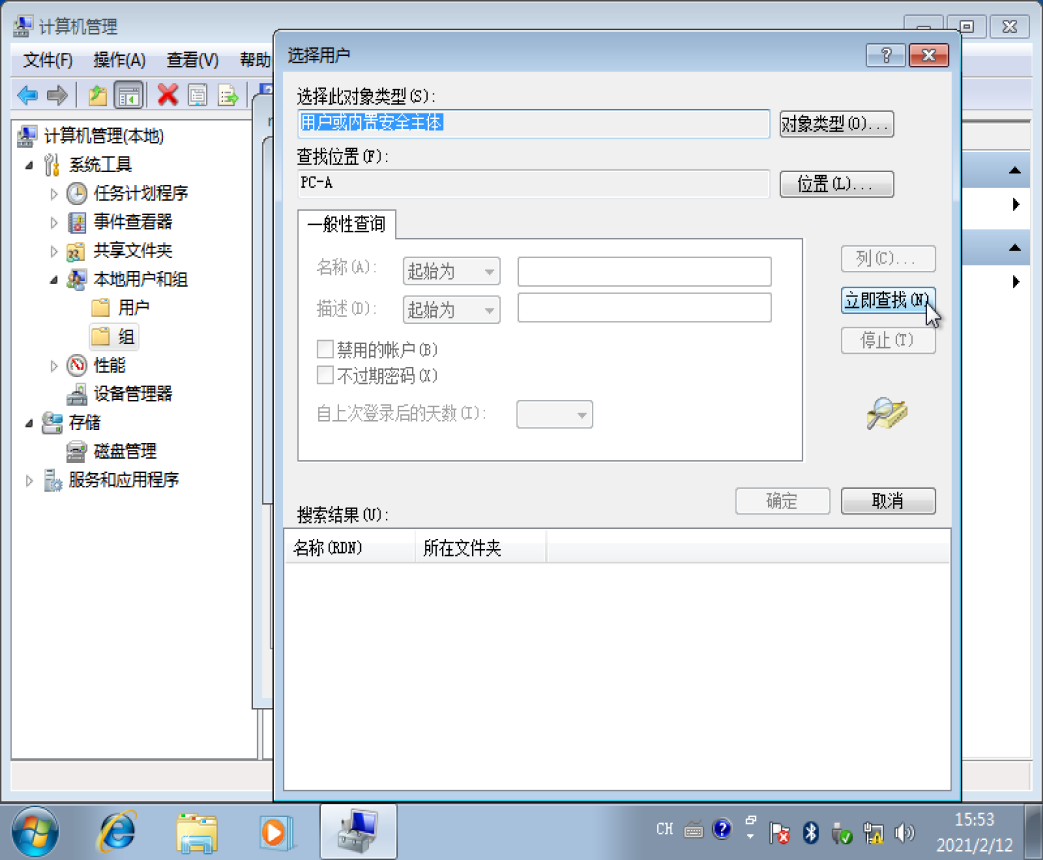The image size is (1043, 860).
Task: Click the 立即查找(N) button
Action: (x=888, y=301)
